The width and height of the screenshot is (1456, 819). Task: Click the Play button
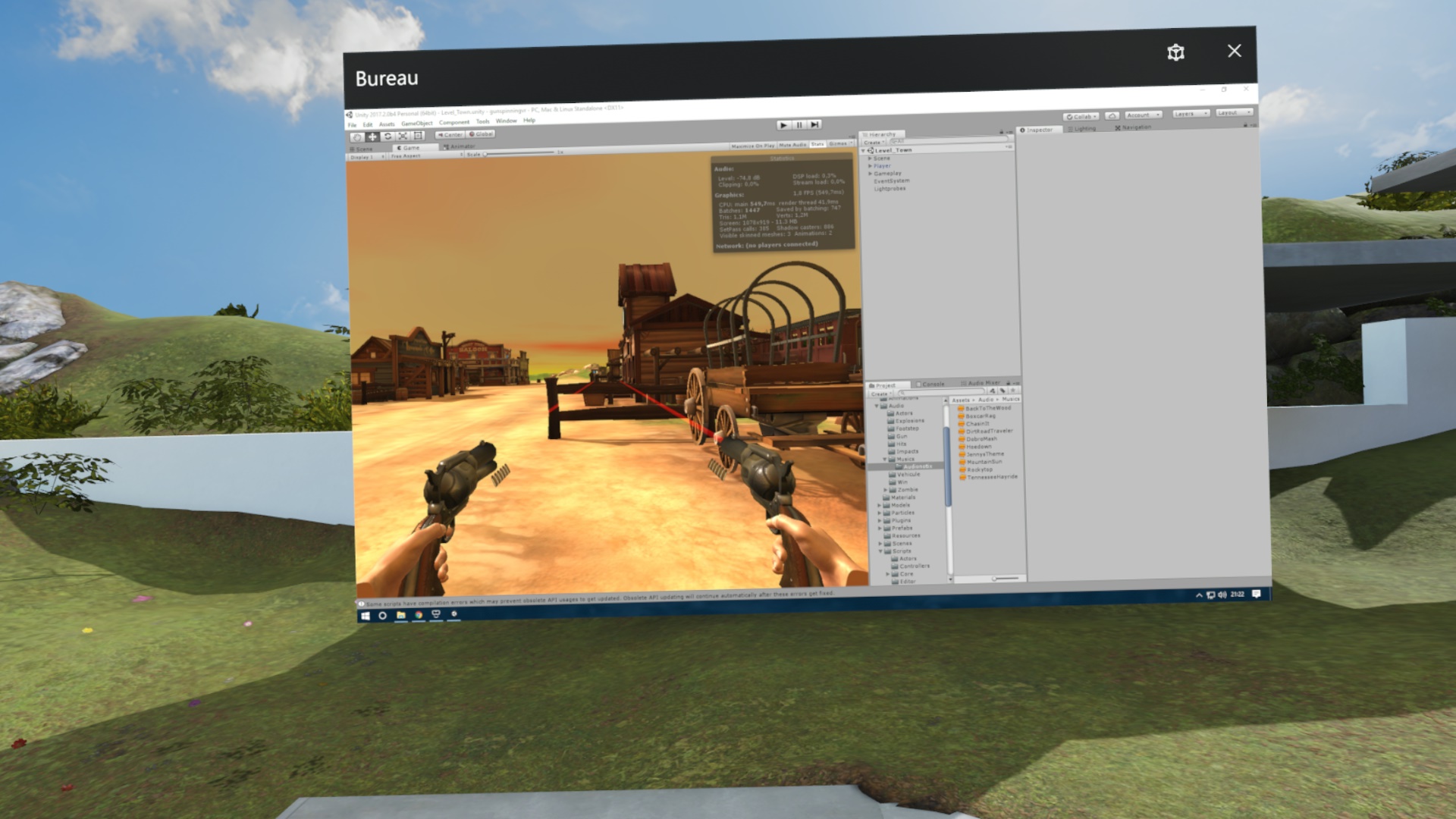(783, 125)
